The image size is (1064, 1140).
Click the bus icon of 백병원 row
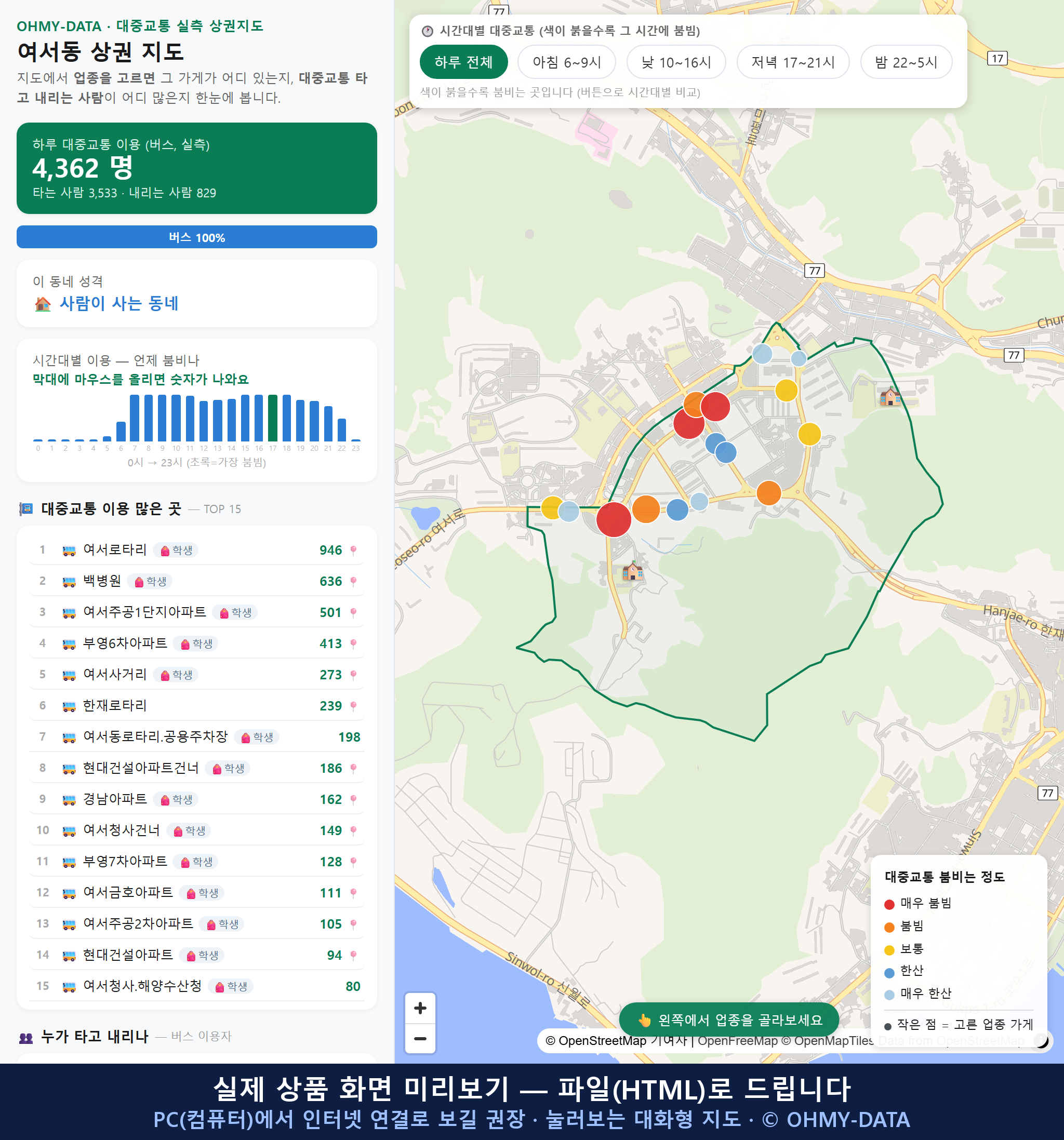[69, 582]
